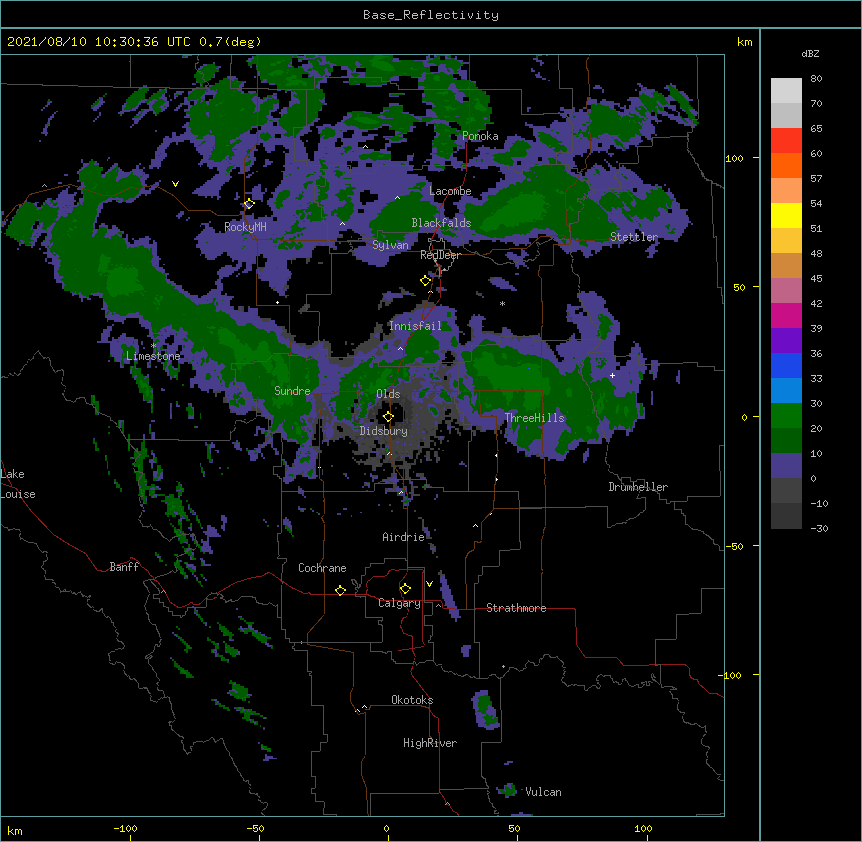Click the violet 39 dBZ legend swatch

786,340
